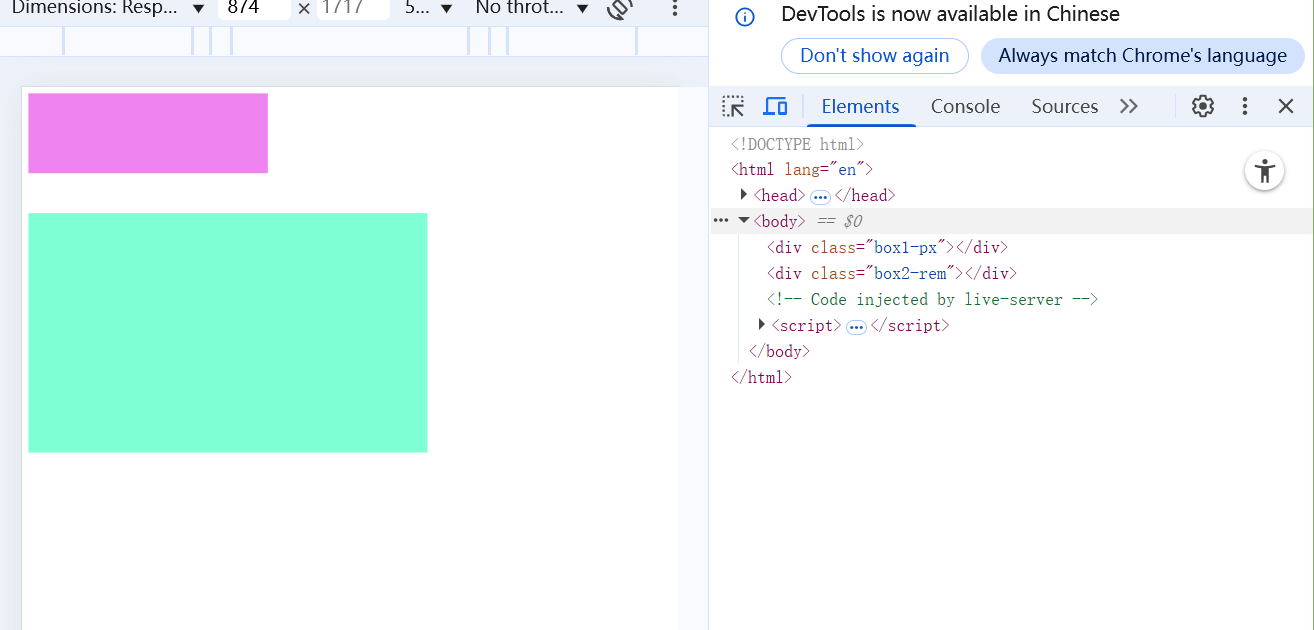Open the DevTools three-dot customize menu

[x=1245, y=106]
